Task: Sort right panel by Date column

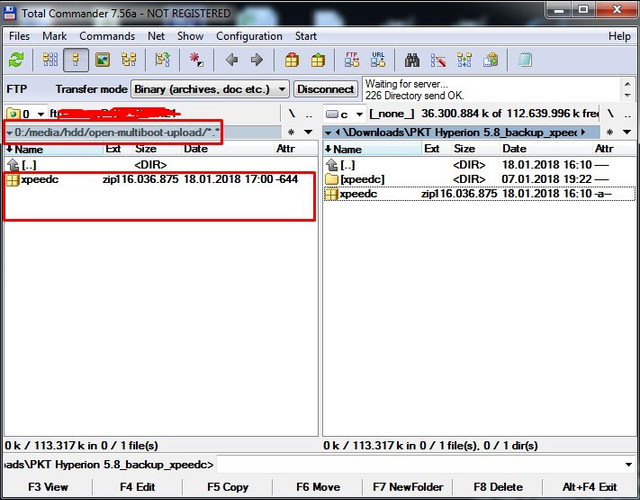Action: click(547, 149)
